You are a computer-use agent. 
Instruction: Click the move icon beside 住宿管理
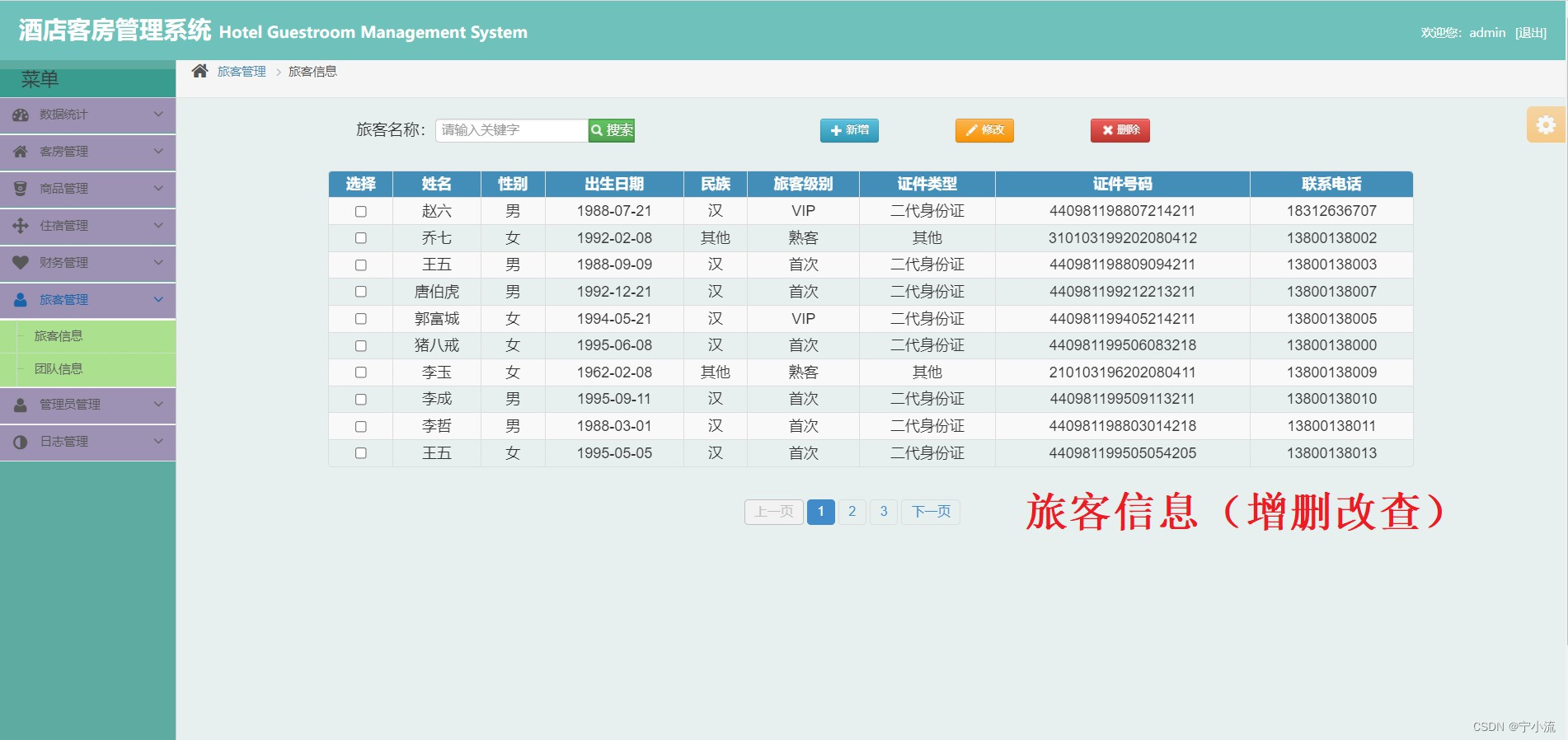(21, 226)
